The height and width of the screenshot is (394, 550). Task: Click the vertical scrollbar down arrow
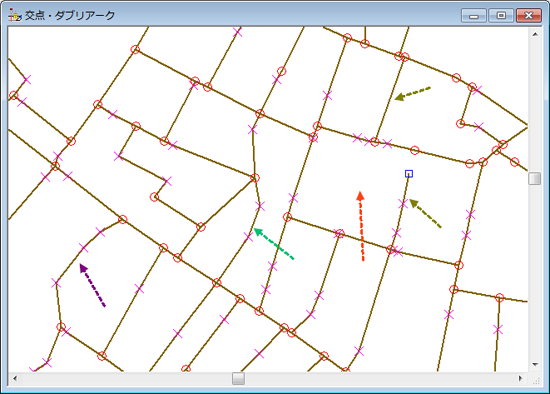pyautogui.click(x=535, y=365)
